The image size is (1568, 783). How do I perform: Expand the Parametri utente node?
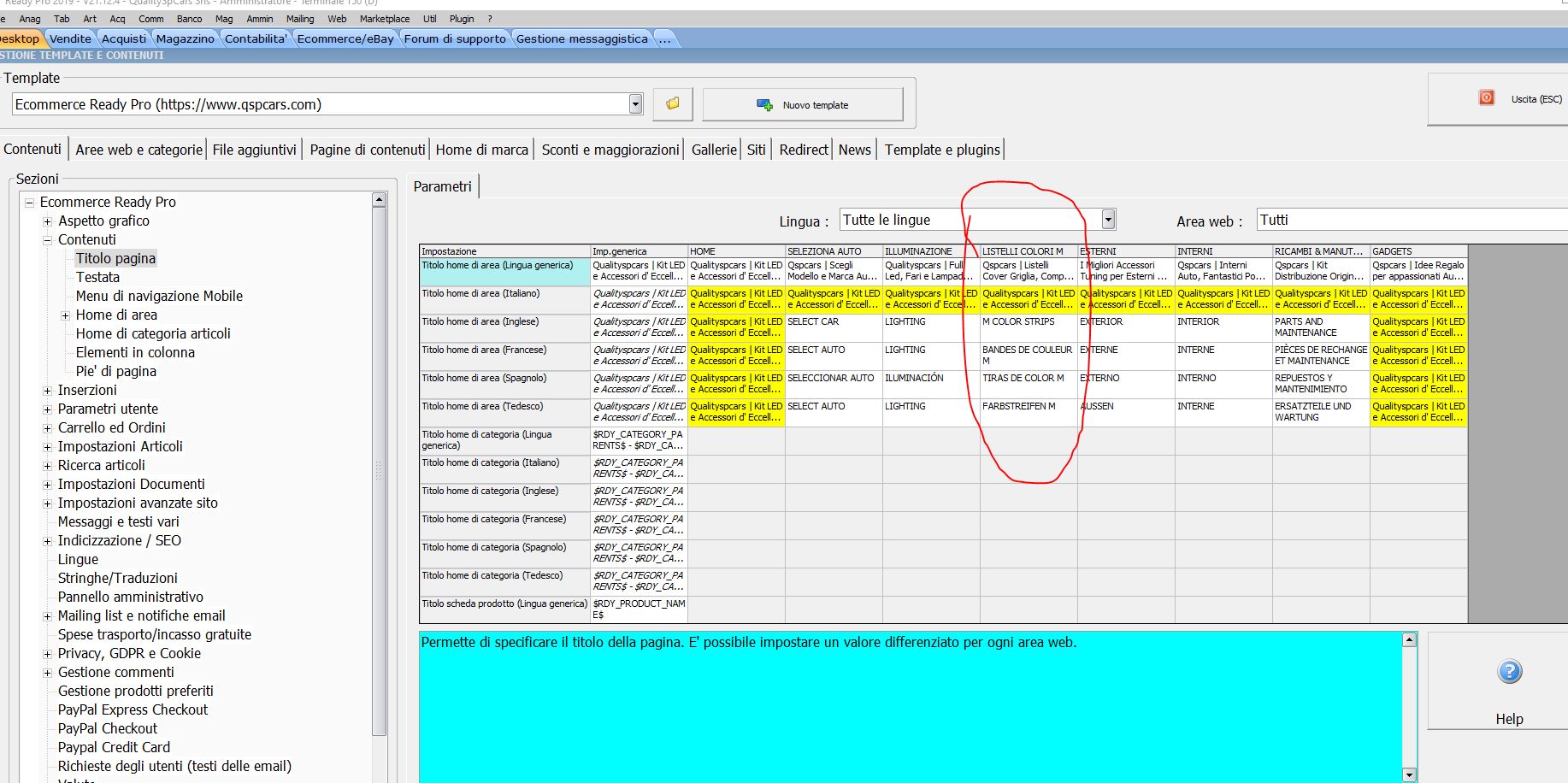[x=48, y=409]
